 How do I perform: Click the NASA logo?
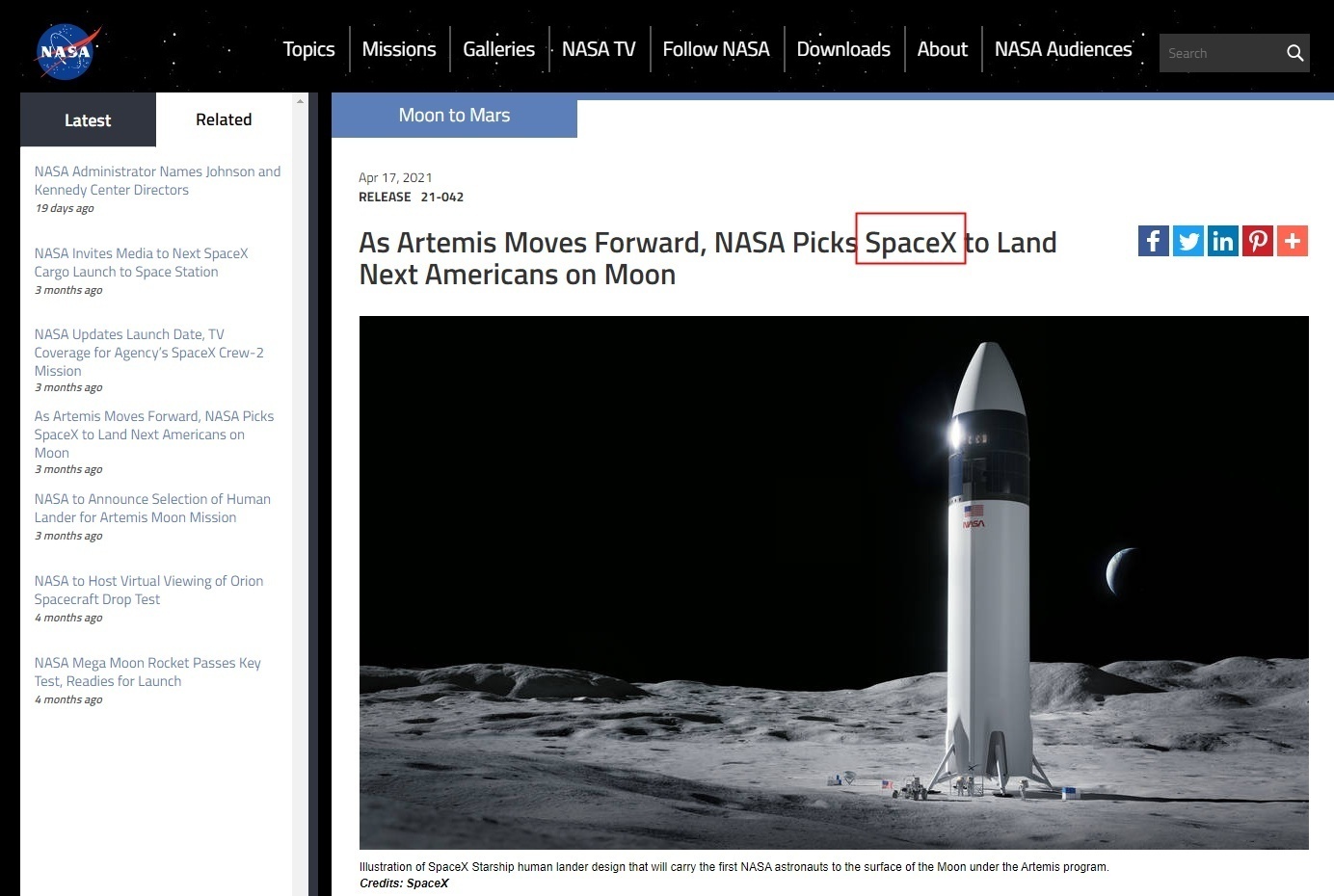pyautogui.click(x=66, y=51)
